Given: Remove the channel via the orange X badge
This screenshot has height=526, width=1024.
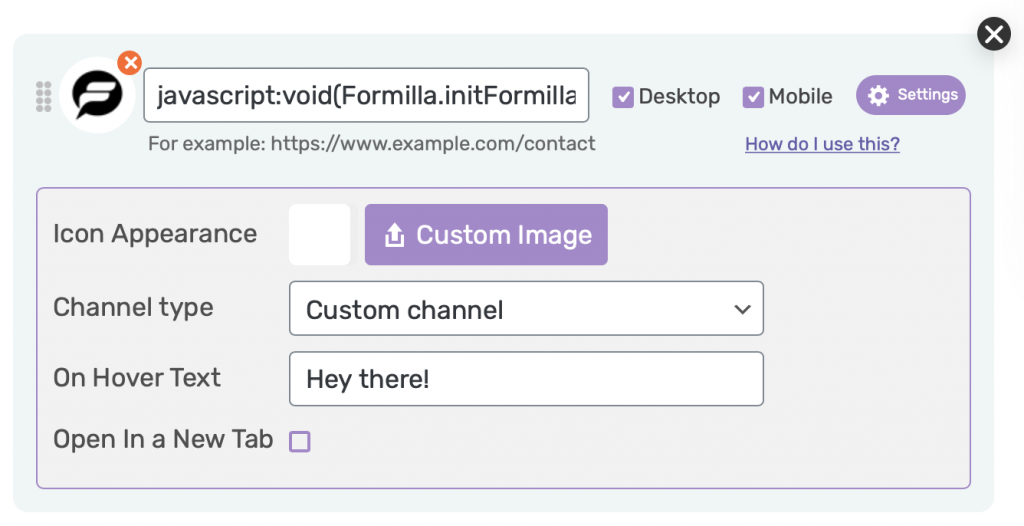Looking at the screenshot, I should [129, 63].
